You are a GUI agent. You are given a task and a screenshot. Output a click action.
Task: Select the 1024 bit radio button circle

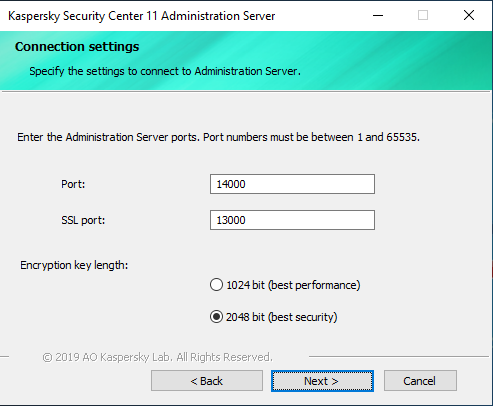point(216,285)
